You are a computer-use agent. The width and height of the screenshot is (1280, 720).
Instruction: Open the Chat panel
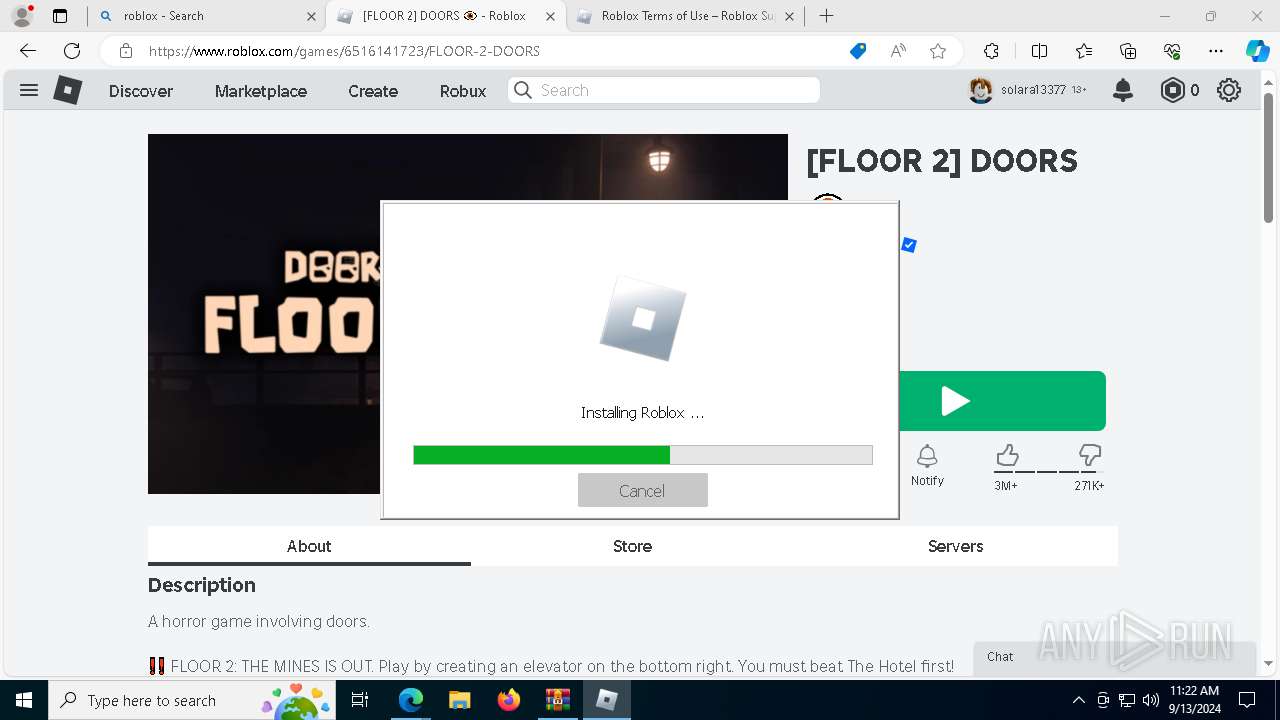coord(1114,657)
